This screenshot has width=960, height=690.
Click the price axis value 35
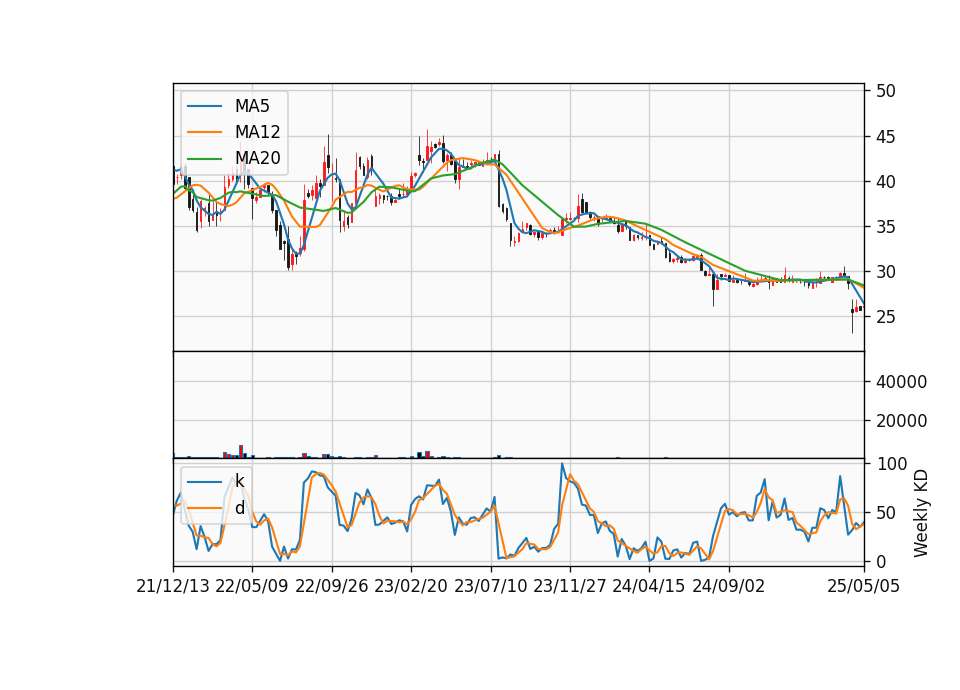coord(885,227)
